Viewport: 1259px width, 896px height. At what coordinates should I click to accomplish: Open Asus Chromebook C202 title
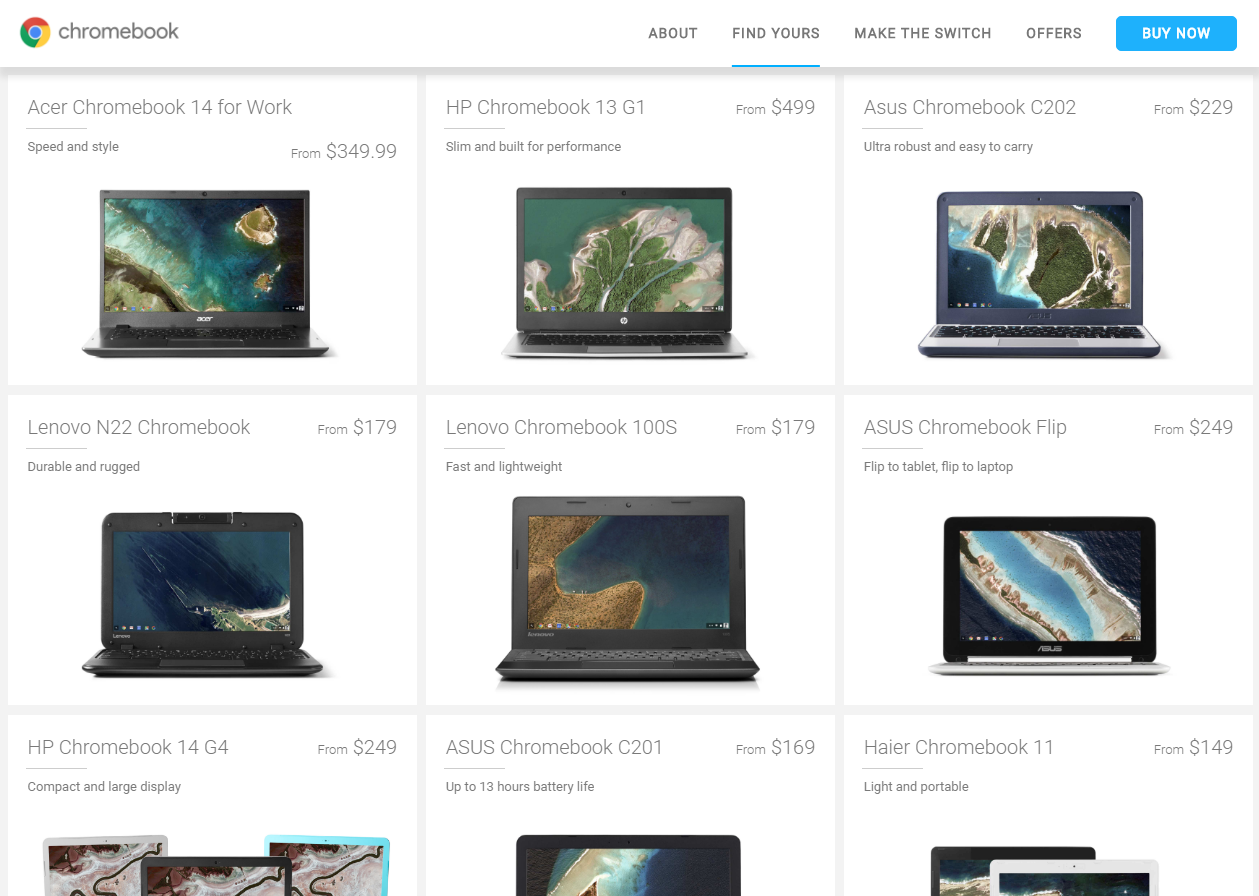click(x=970, y=107)
